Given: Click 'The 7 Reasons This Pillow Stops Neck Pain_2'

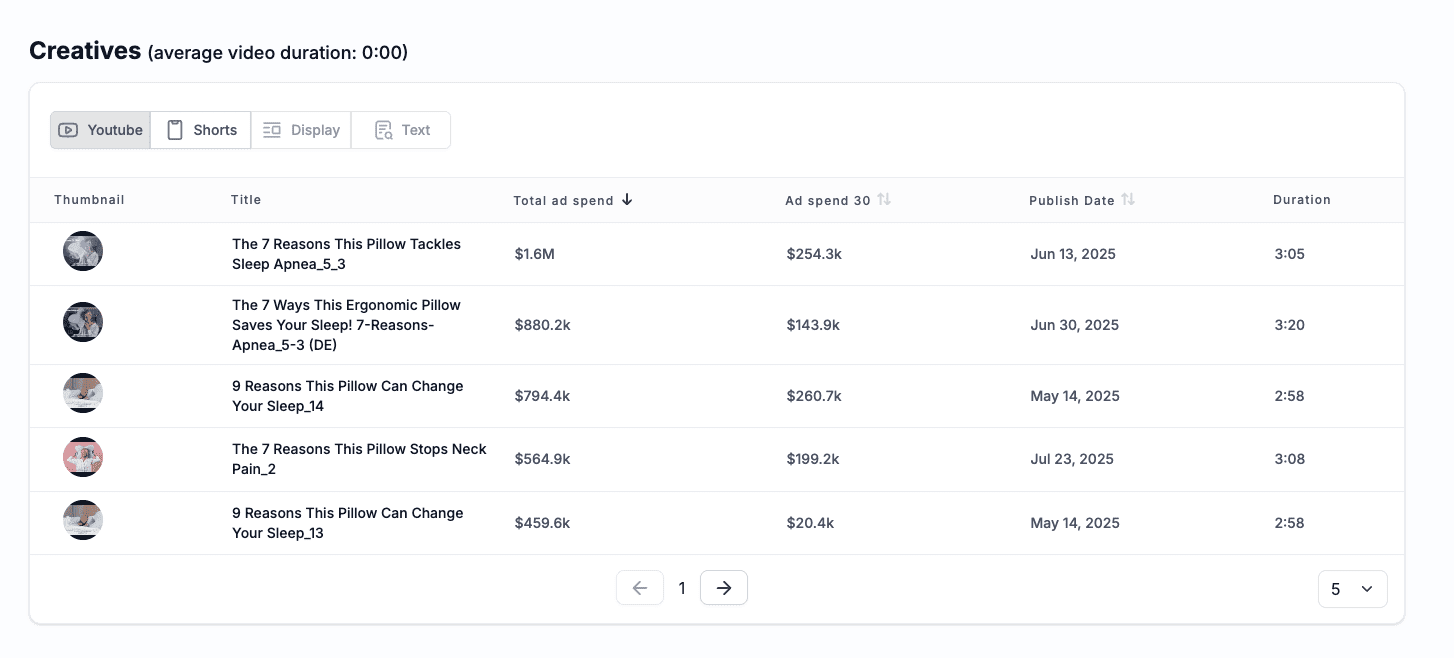Looking at the screenshot, I should point(359,459).
